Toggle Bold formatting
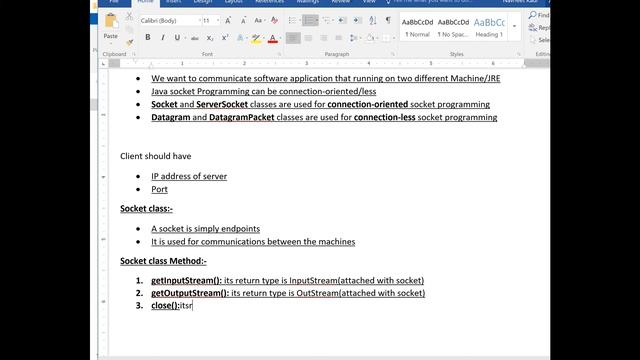640x360 pixels. point(148,38)
